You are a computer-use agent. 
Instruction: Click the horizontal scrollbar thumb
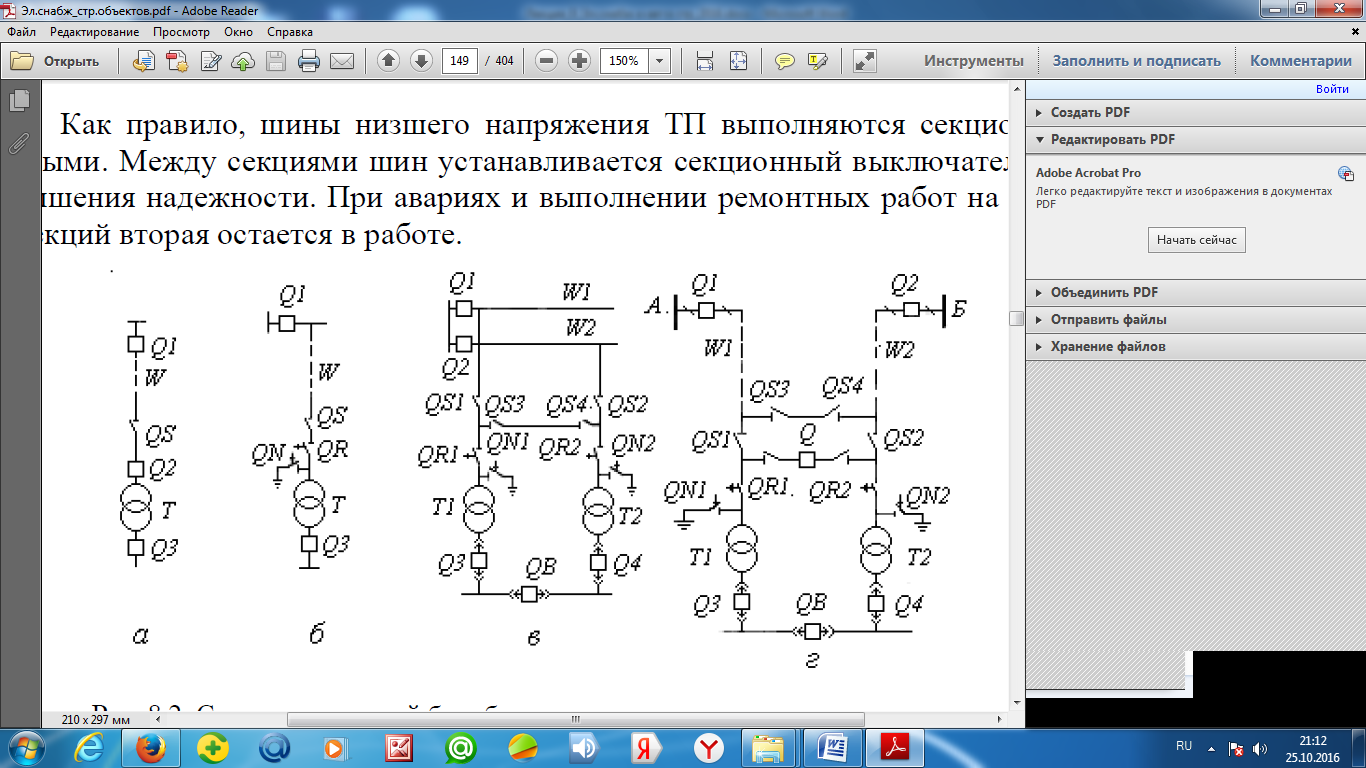[x=576, y=719]
